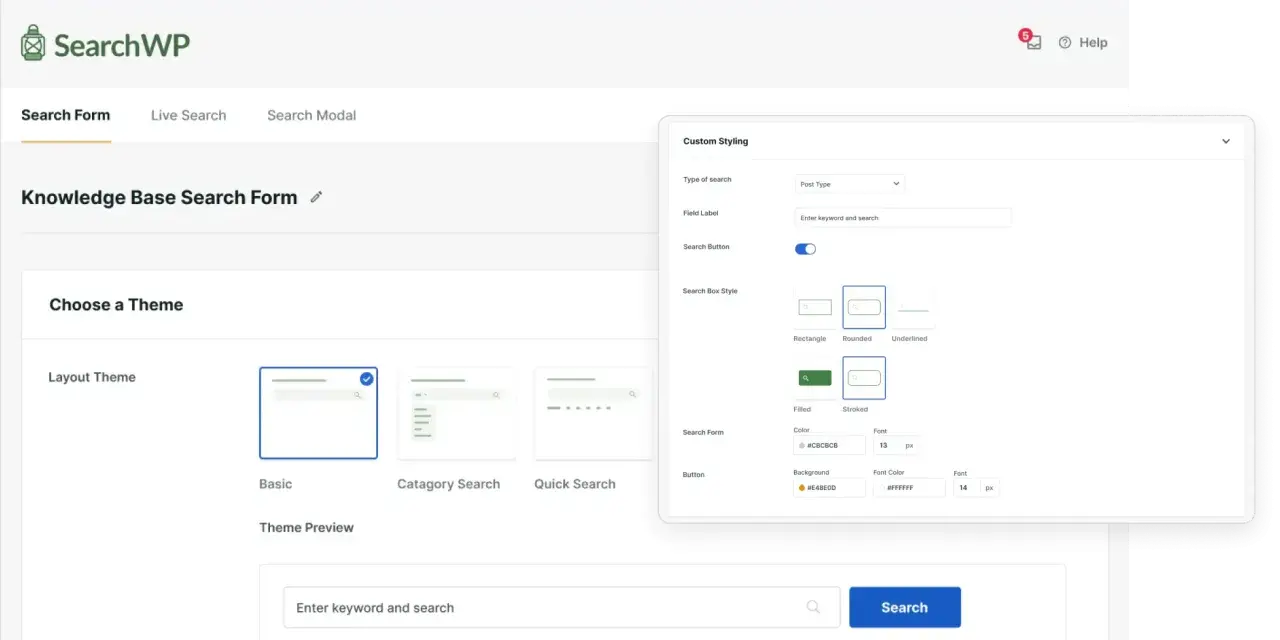Toggle the Search Button switch off

(805, 248)
